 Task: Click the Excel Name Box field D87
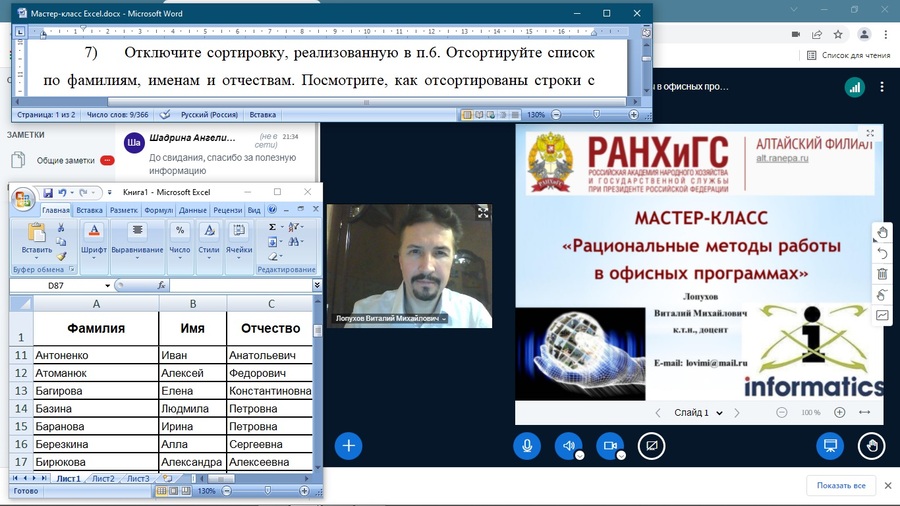pyautogui.click(x=56, y=285)
